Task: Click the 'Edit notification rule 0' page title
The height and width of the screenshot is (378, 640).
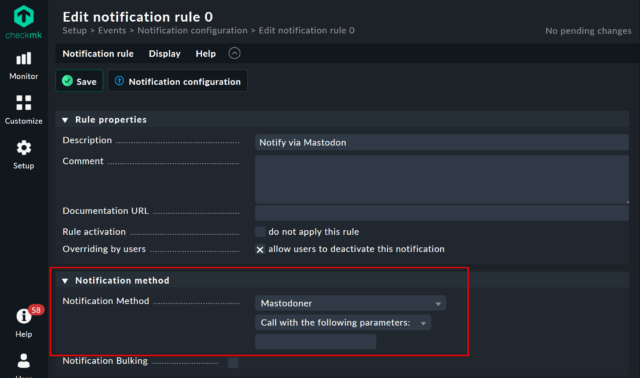Action: [138, 17]
